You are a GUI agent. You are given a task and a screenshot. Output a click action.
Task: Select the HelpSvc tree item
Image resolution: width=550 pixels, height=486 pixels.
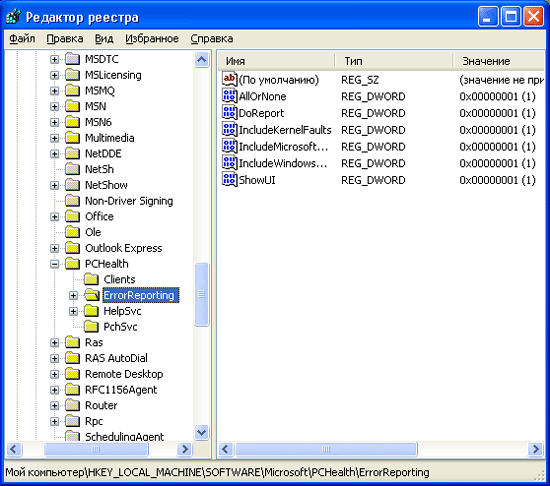(122, 311)
